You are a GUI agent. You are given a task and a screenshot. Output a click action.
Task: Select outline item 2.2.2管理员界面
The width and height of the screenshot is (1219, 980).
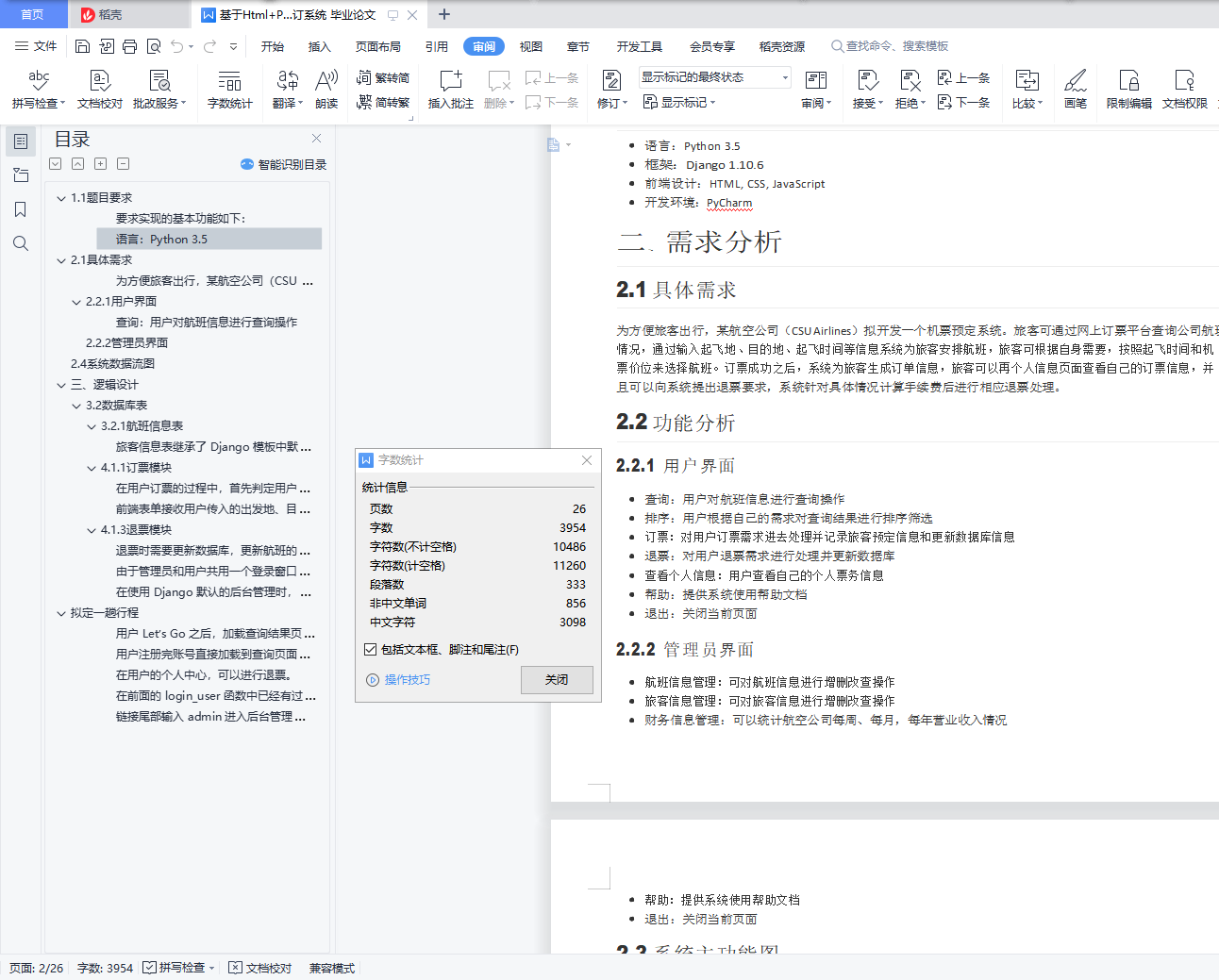tap(126, 343)
